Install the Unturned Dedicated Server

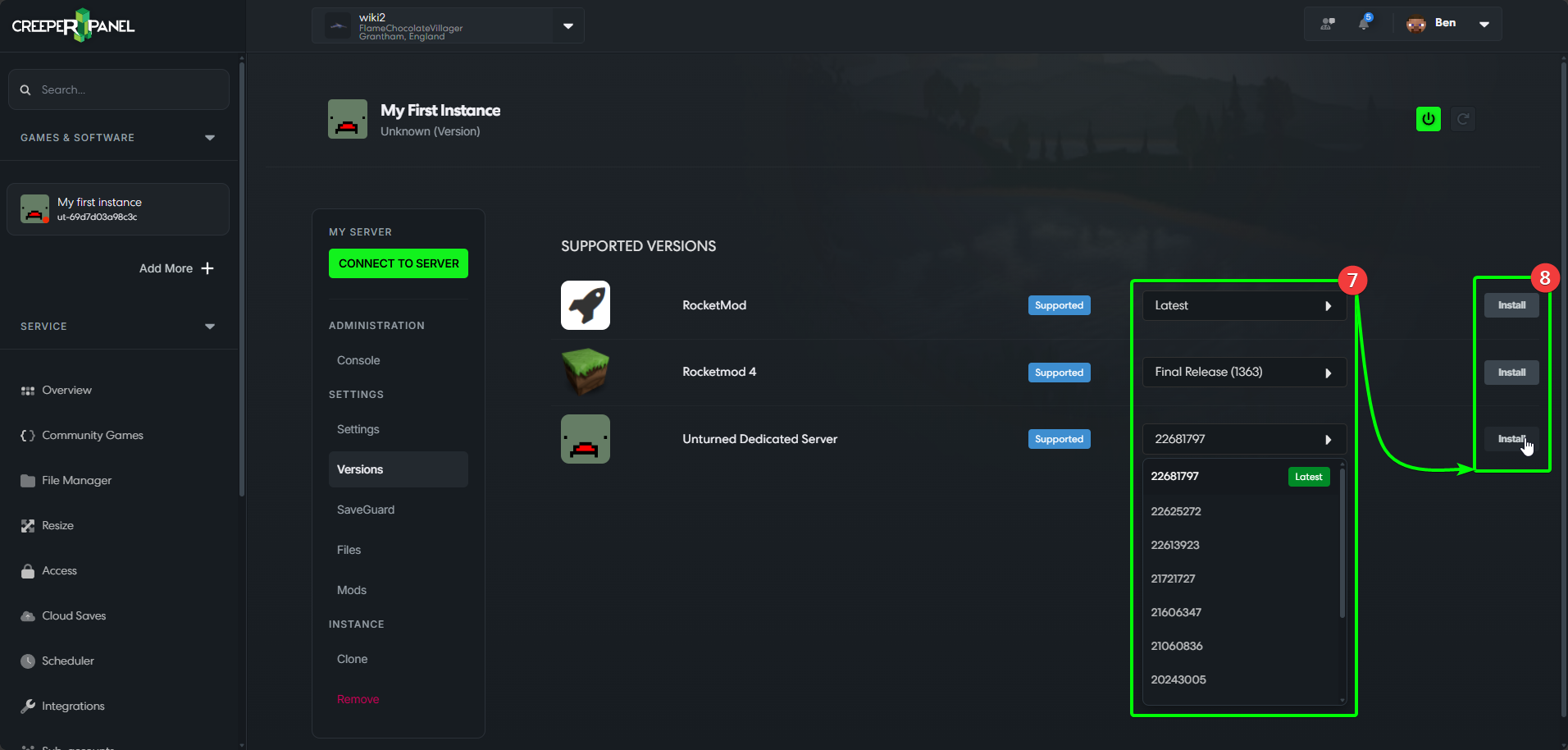point(1511,439)
